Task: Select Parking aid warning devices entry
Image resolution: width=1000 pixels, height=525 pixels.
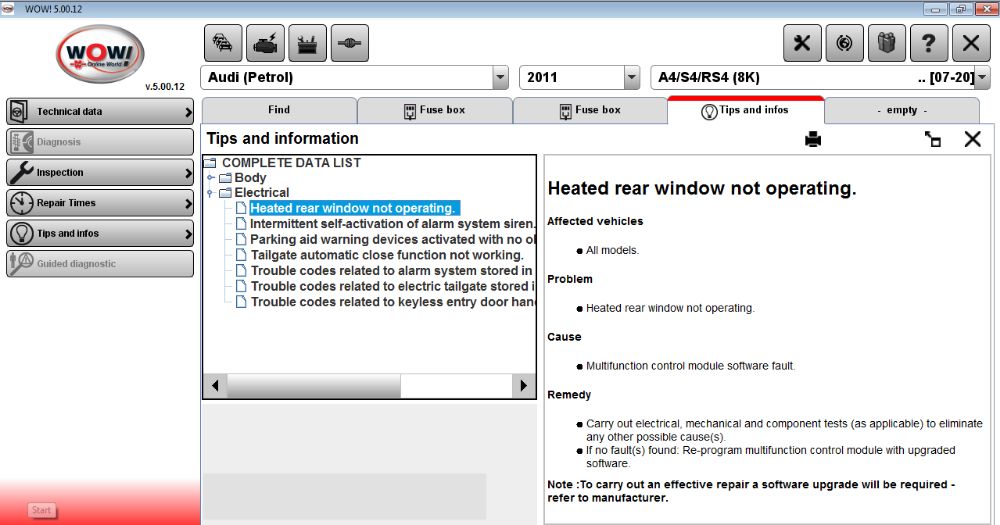Action: point(392,240)
